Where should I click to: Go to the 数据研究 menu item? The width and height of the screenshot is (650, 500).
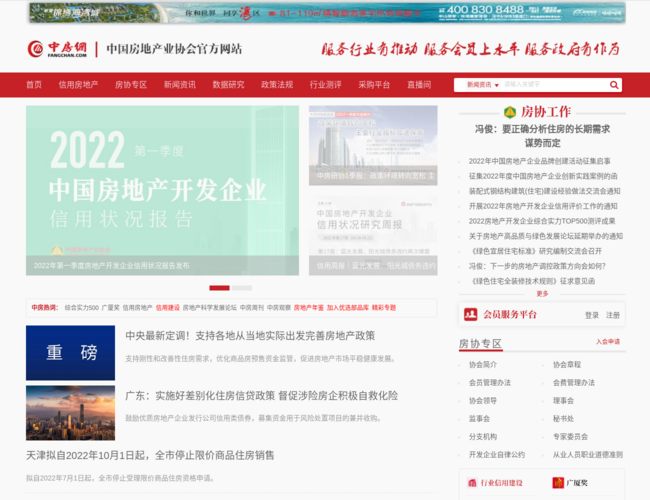(x=228, y=85)
